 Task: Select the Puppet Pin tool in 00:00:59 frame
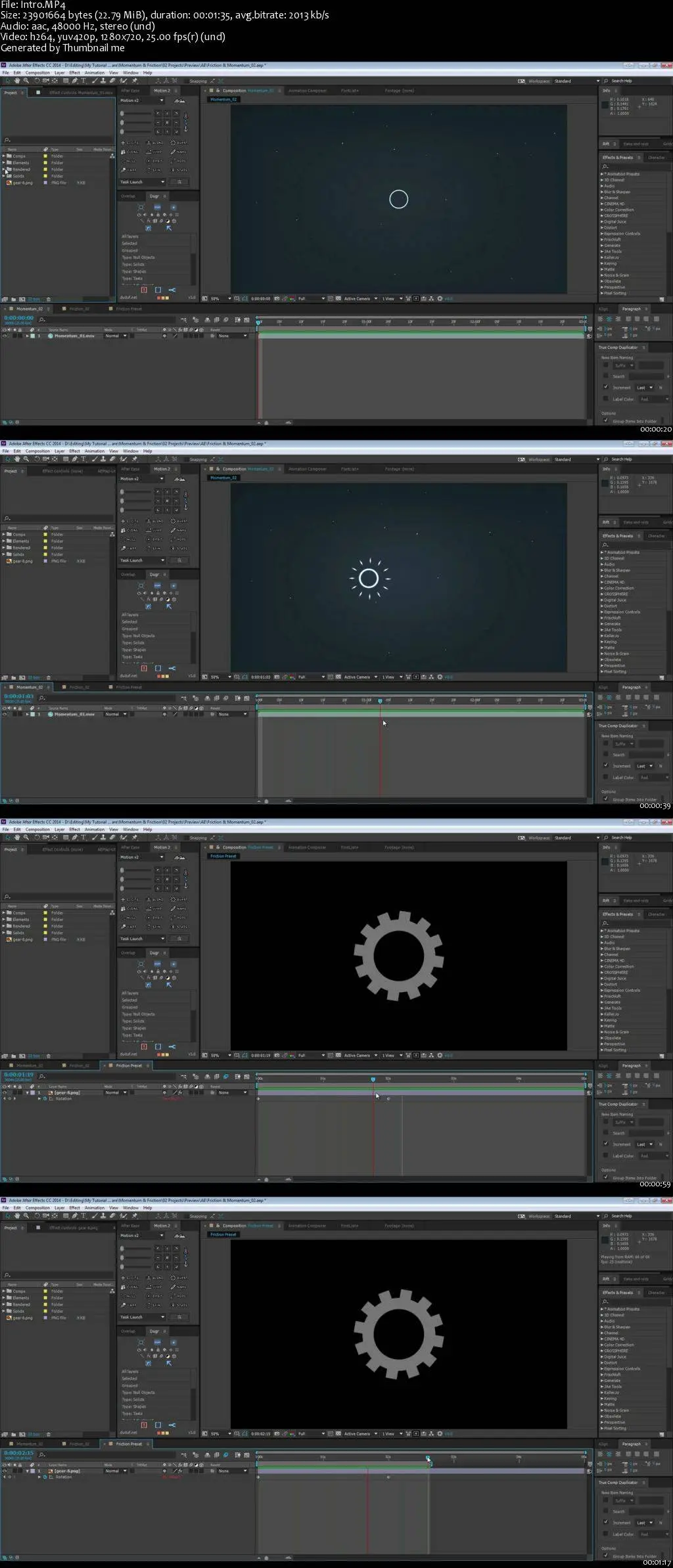tap(135, 838)
